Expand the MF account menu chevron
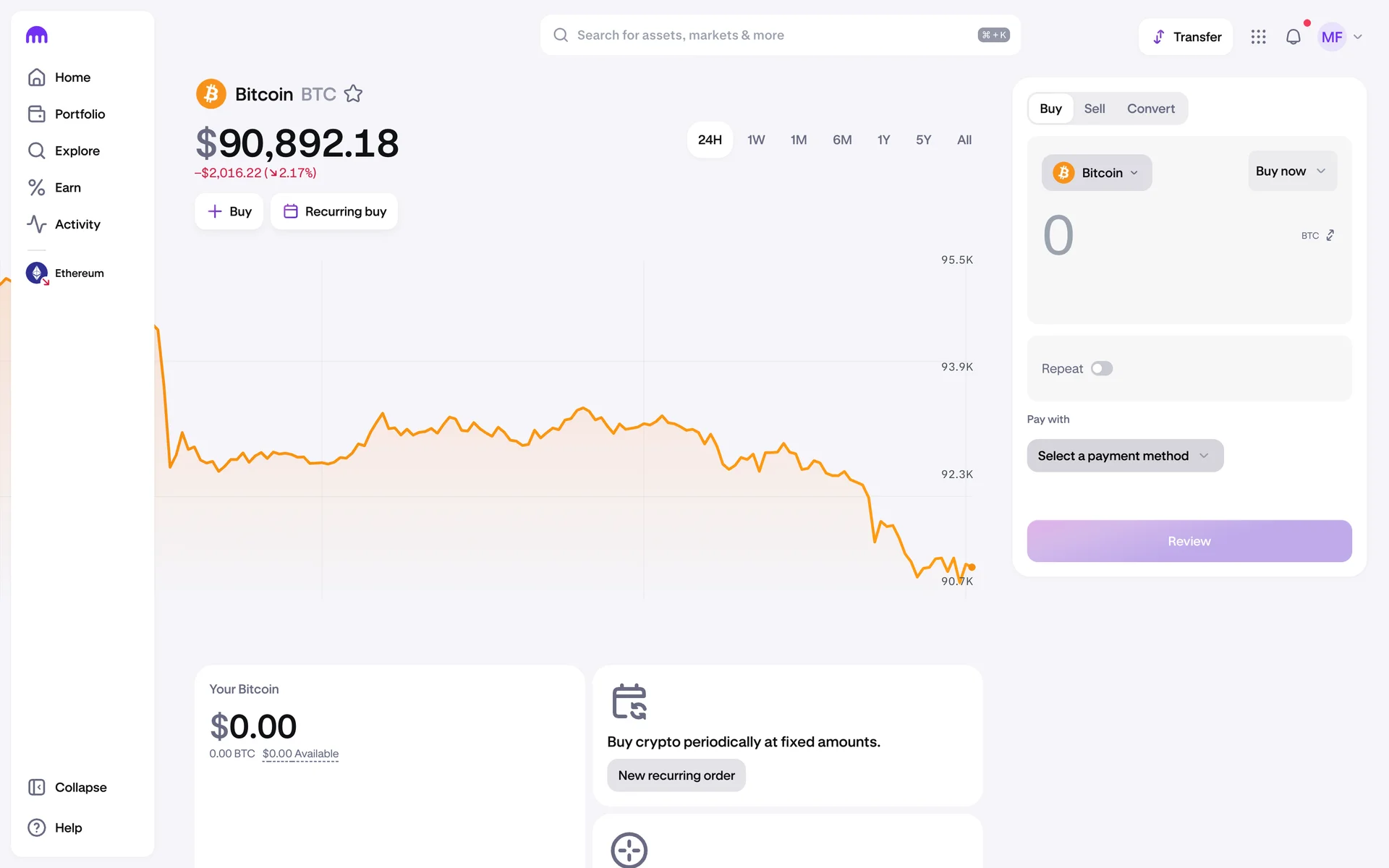Viewport: 1389px width, 868px height. click(x=1357, y=37)
